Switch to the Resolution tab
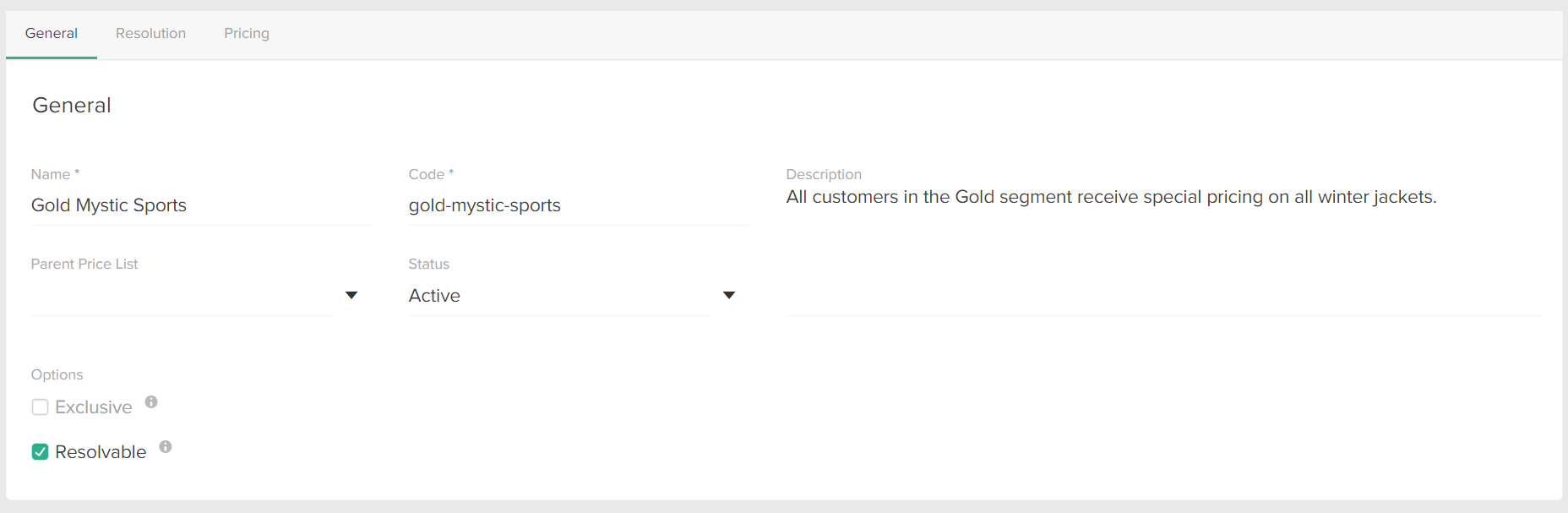Image resolution: width=1568 pixels, height=513 pixels. pyautogui.click(x=150, y=33)
